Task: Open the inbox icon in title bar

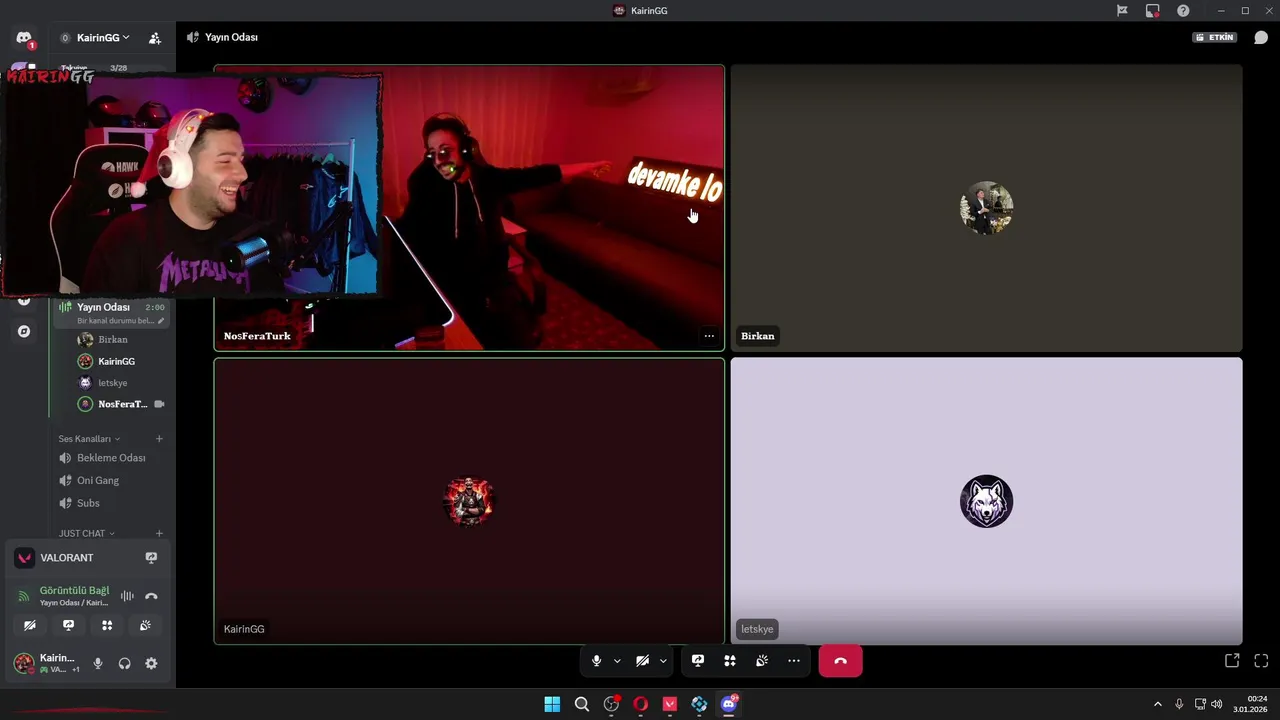Action: pyautogui.click(x=1153, y=10)
